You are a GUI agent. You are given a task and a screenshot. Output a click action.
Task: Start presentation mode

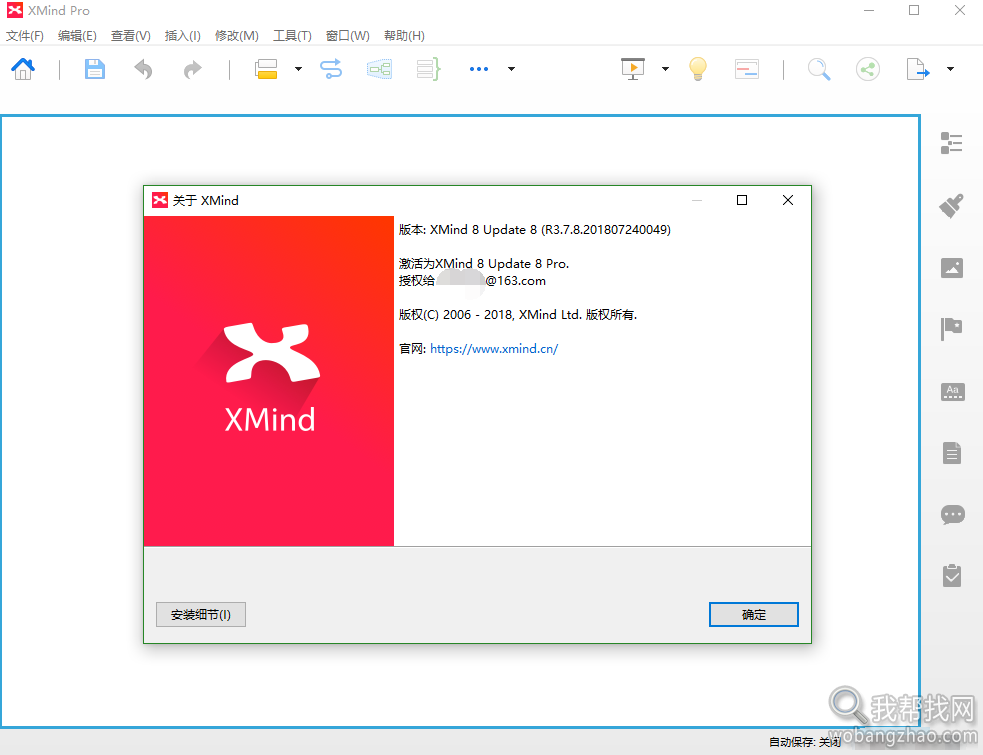633,69
